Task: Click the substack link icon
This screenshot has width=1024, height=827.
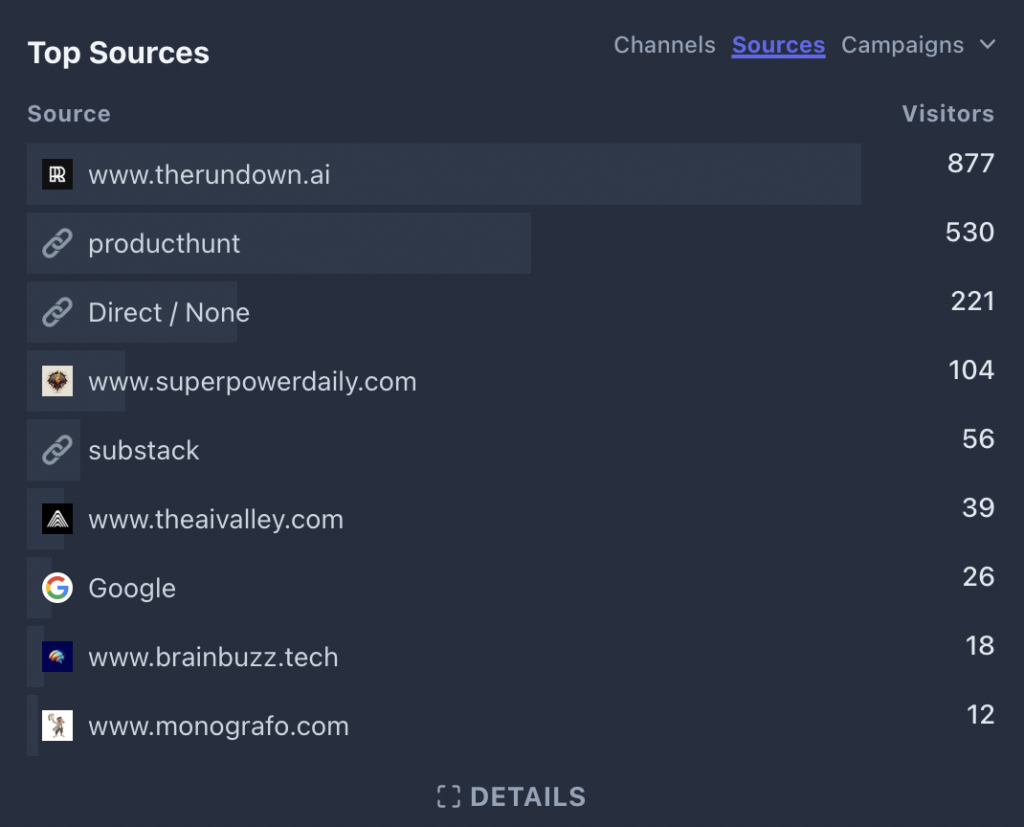Action: (57, 450)
